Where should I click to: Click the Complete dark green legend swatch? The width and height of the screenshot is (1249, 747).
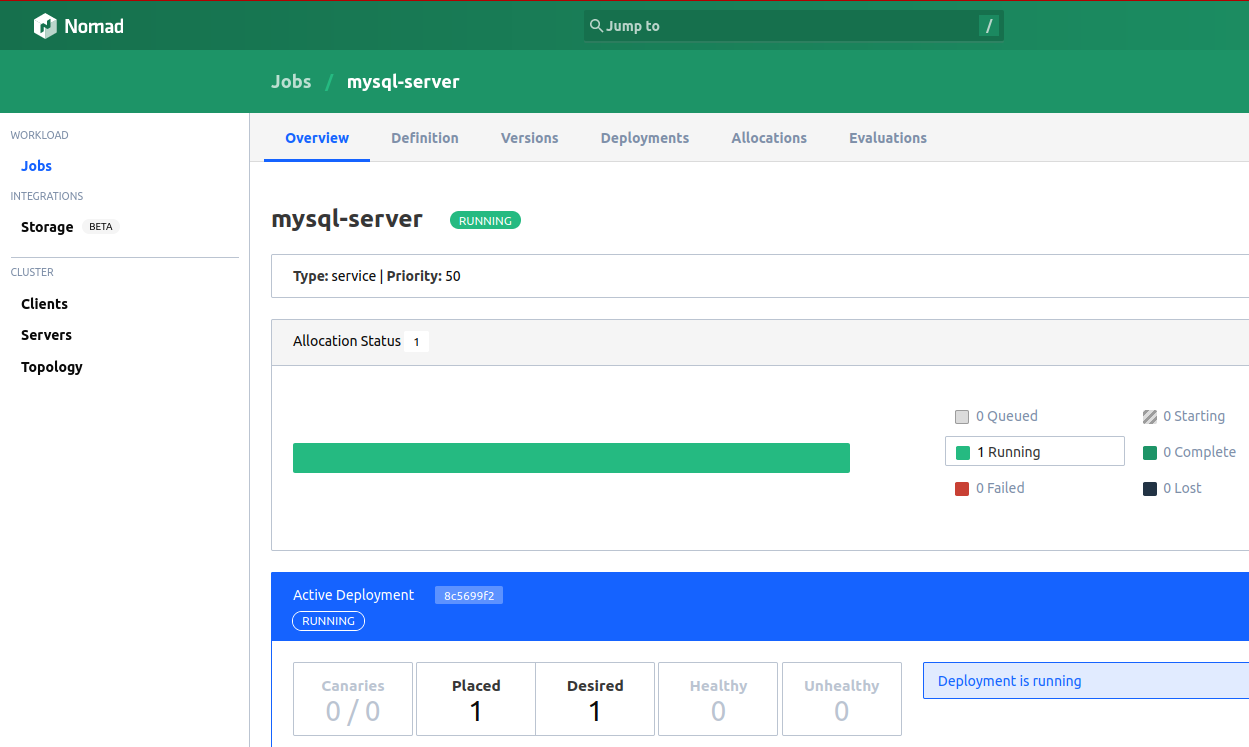(1150, 453)
